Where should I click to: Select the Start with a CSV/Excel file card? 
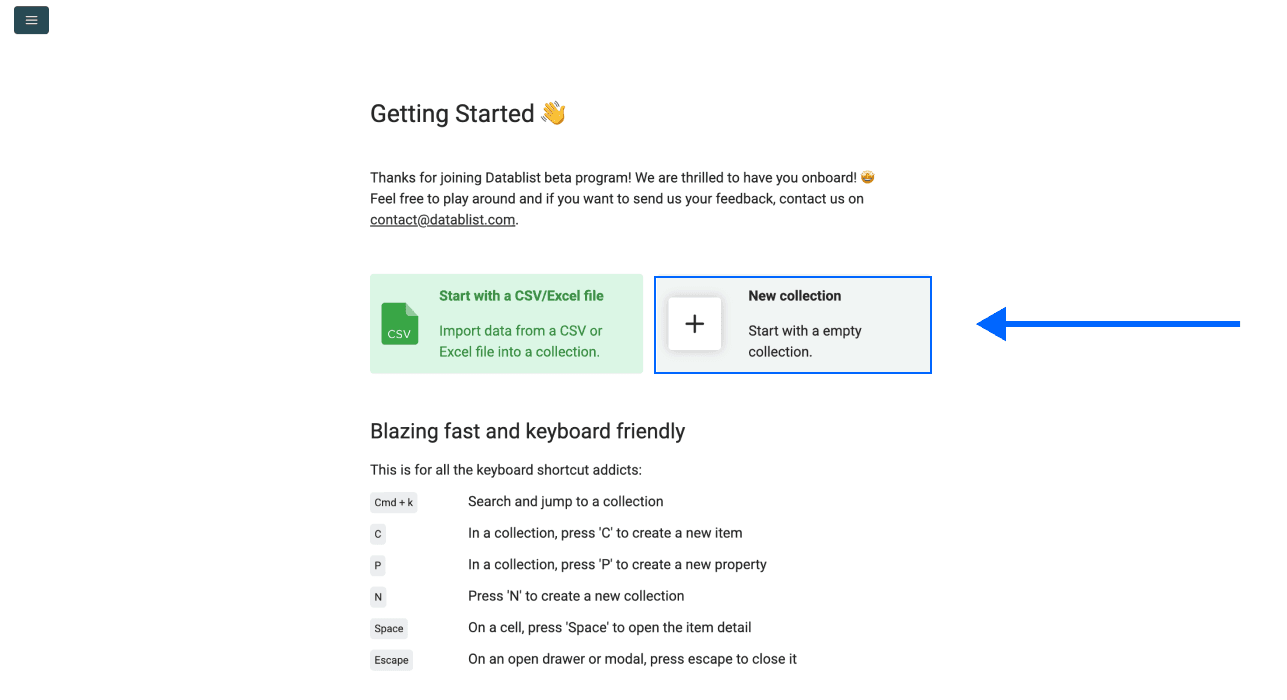tap(506, 324)
